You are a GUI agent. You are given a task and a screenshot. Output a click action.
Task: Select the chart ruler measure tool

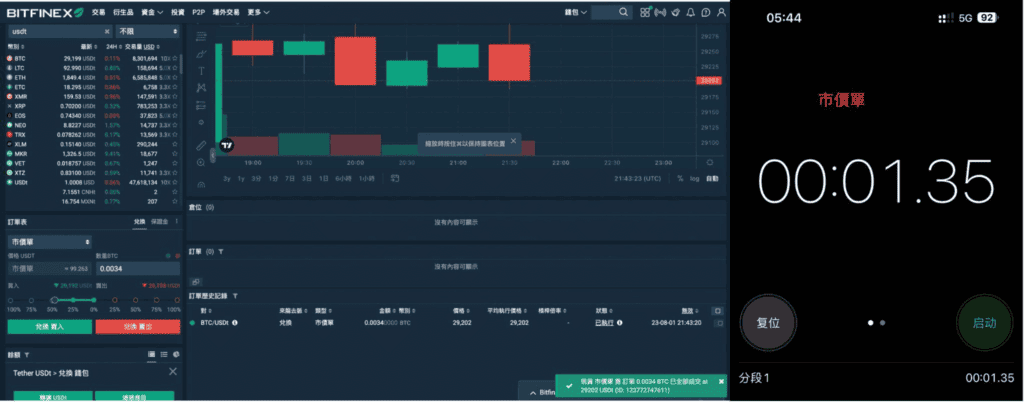pos(201,145)
